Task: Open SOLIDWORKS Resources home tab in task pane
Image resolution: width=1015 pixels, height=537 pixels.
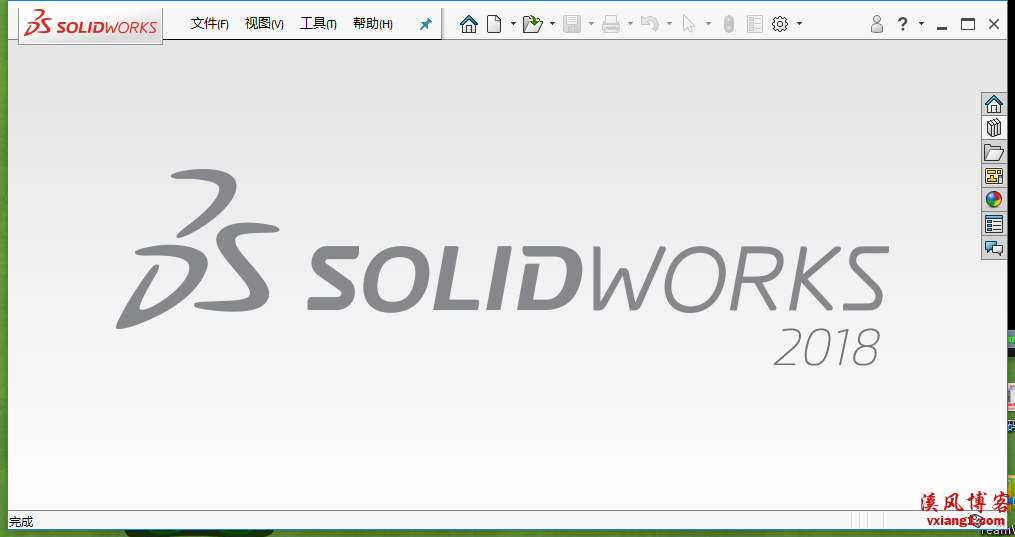Action: click(x=994, y=104)
